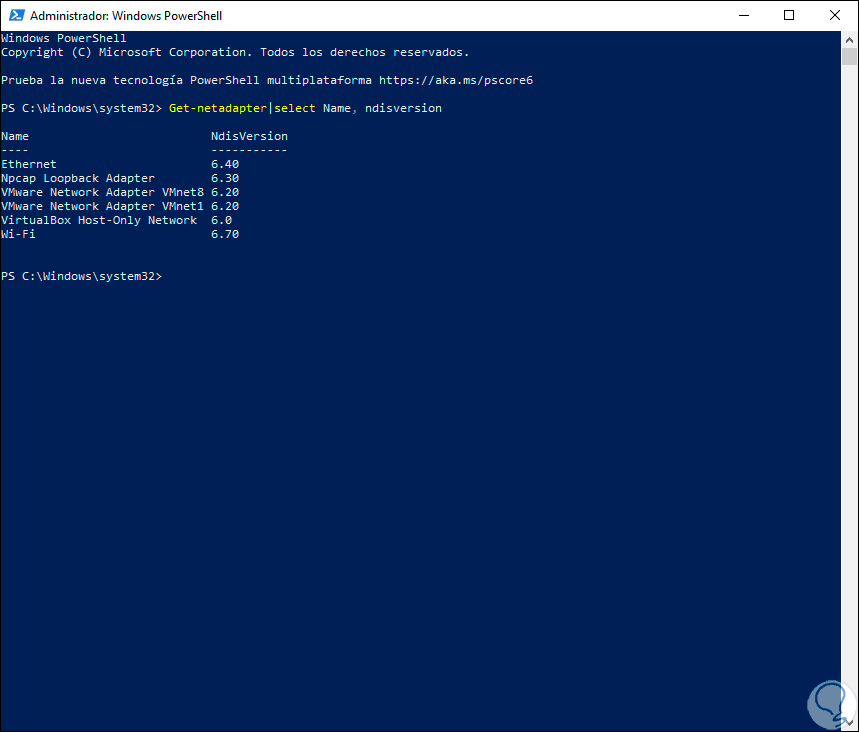Click the https://aka.ms/pscore6 URL text
The image size is (859, 732).
456,81
